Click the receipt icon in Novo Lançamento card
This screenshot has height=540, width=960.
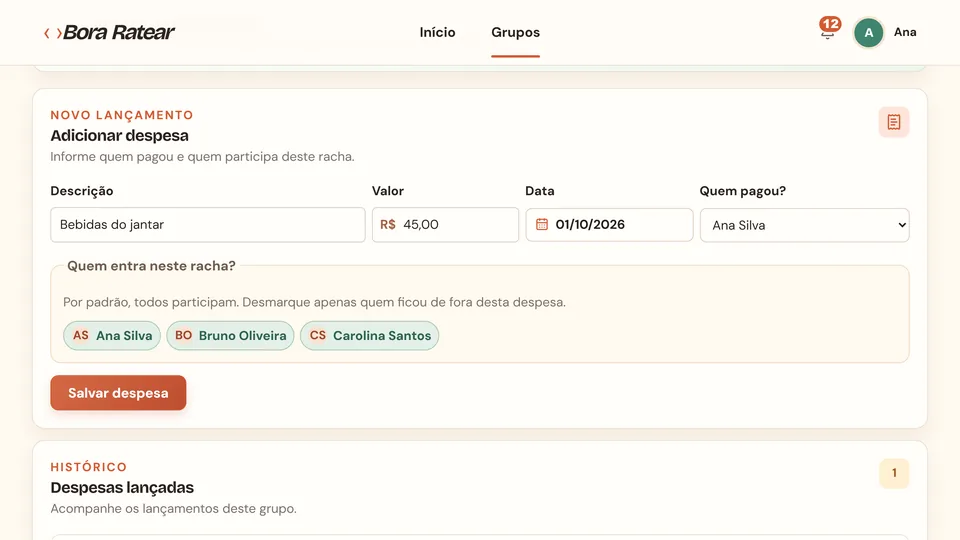(894, 122)
